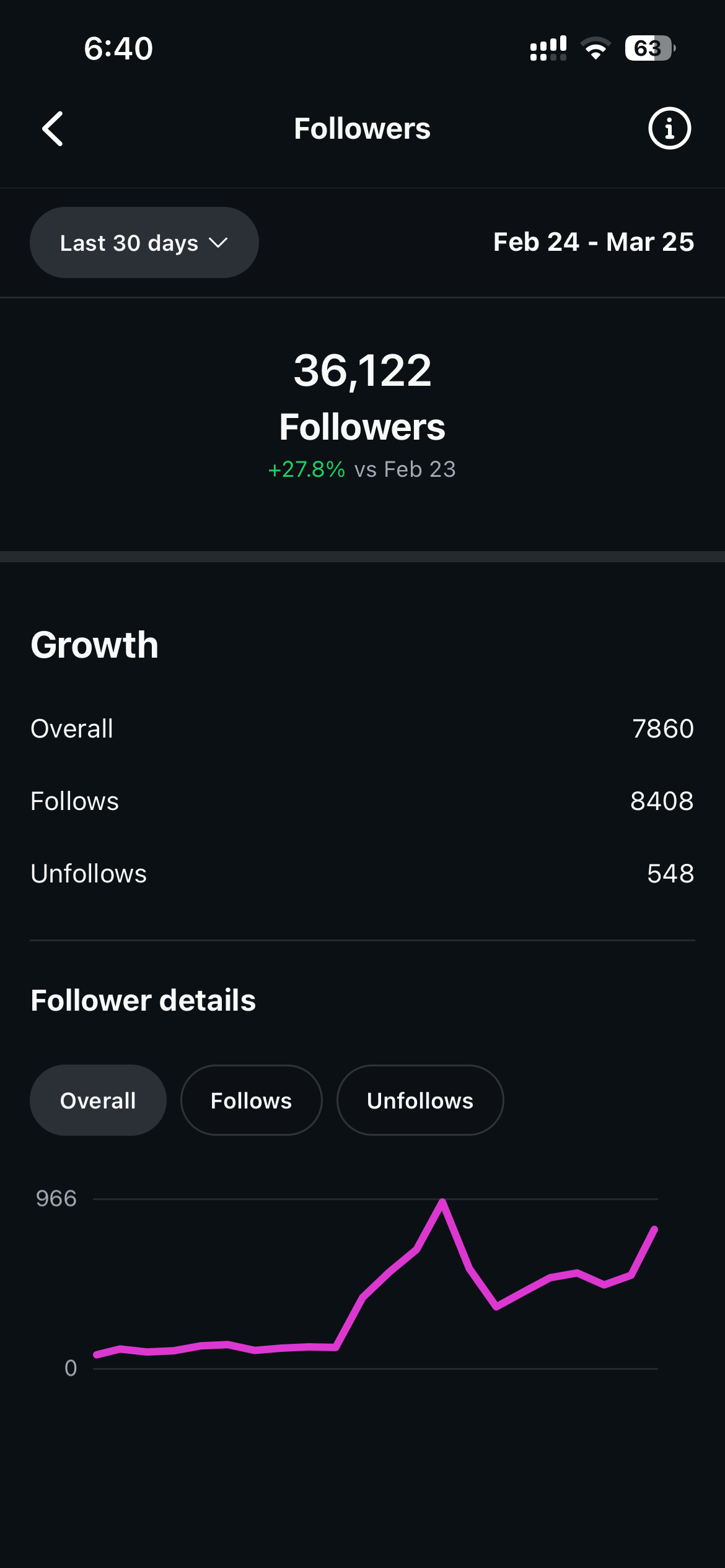
Task: Tap the Follower details heading
Action: click(143, 1000)
